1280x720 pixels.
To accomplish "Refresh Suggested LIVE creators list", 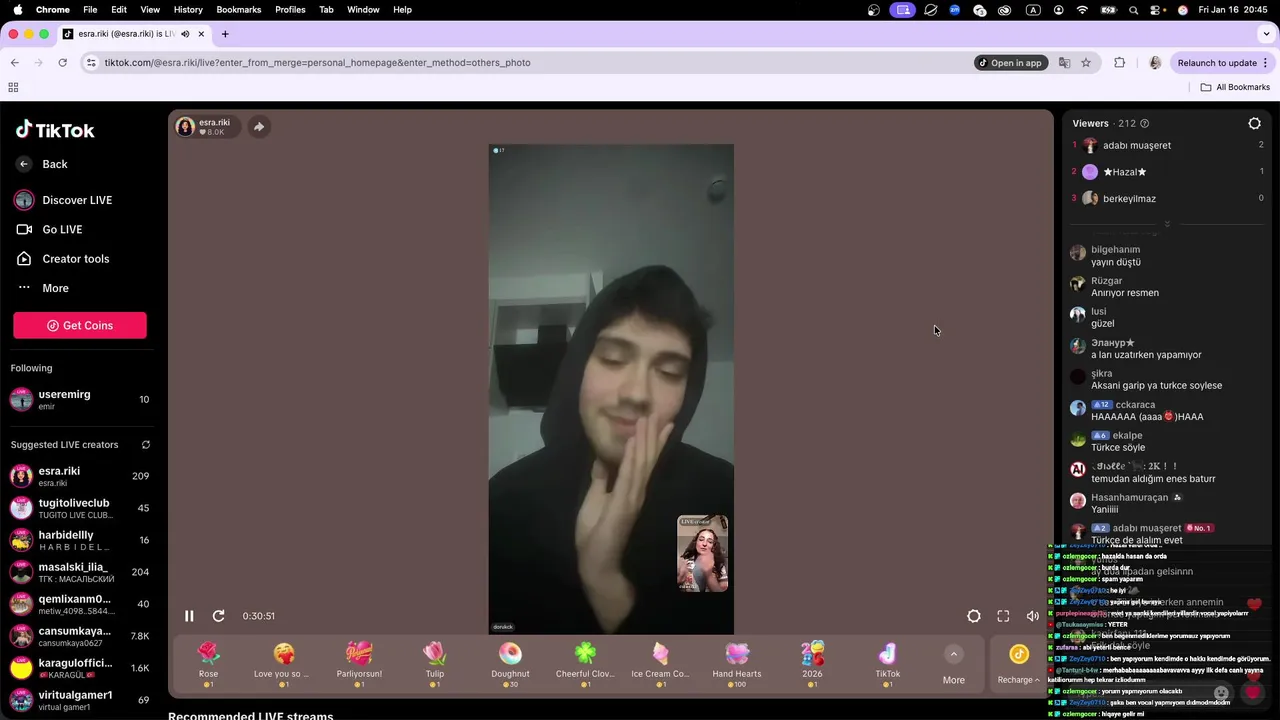I will click(x=146, y=445).
